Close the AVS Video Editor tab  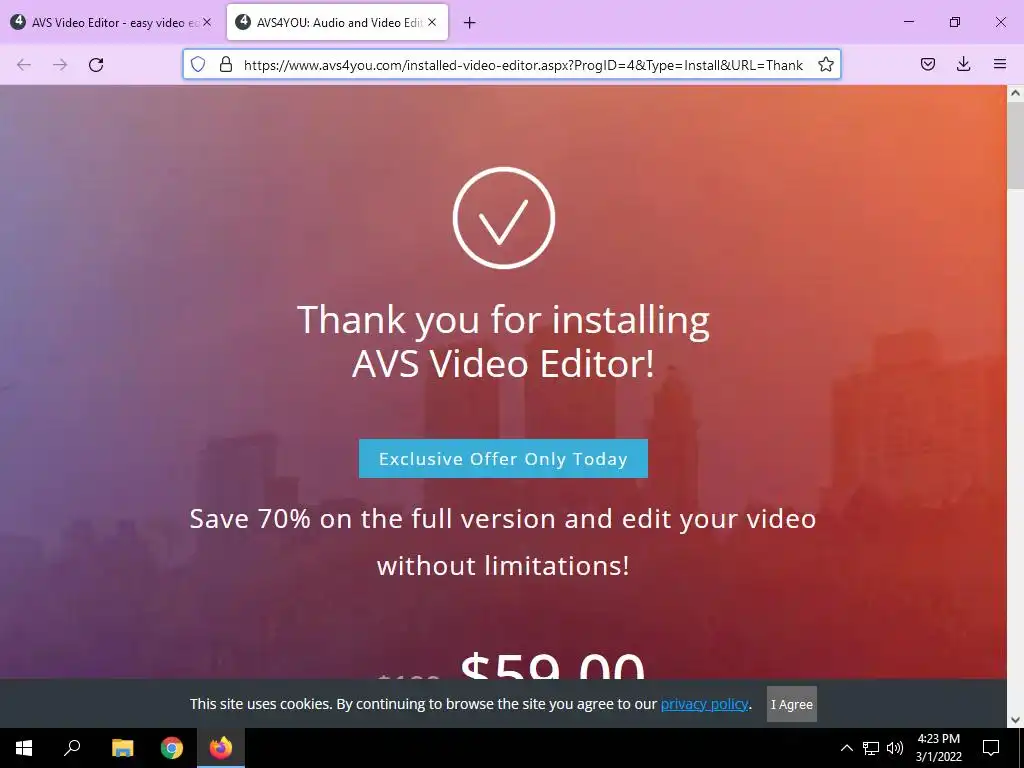pyautogui.click(x=207, y=22)
